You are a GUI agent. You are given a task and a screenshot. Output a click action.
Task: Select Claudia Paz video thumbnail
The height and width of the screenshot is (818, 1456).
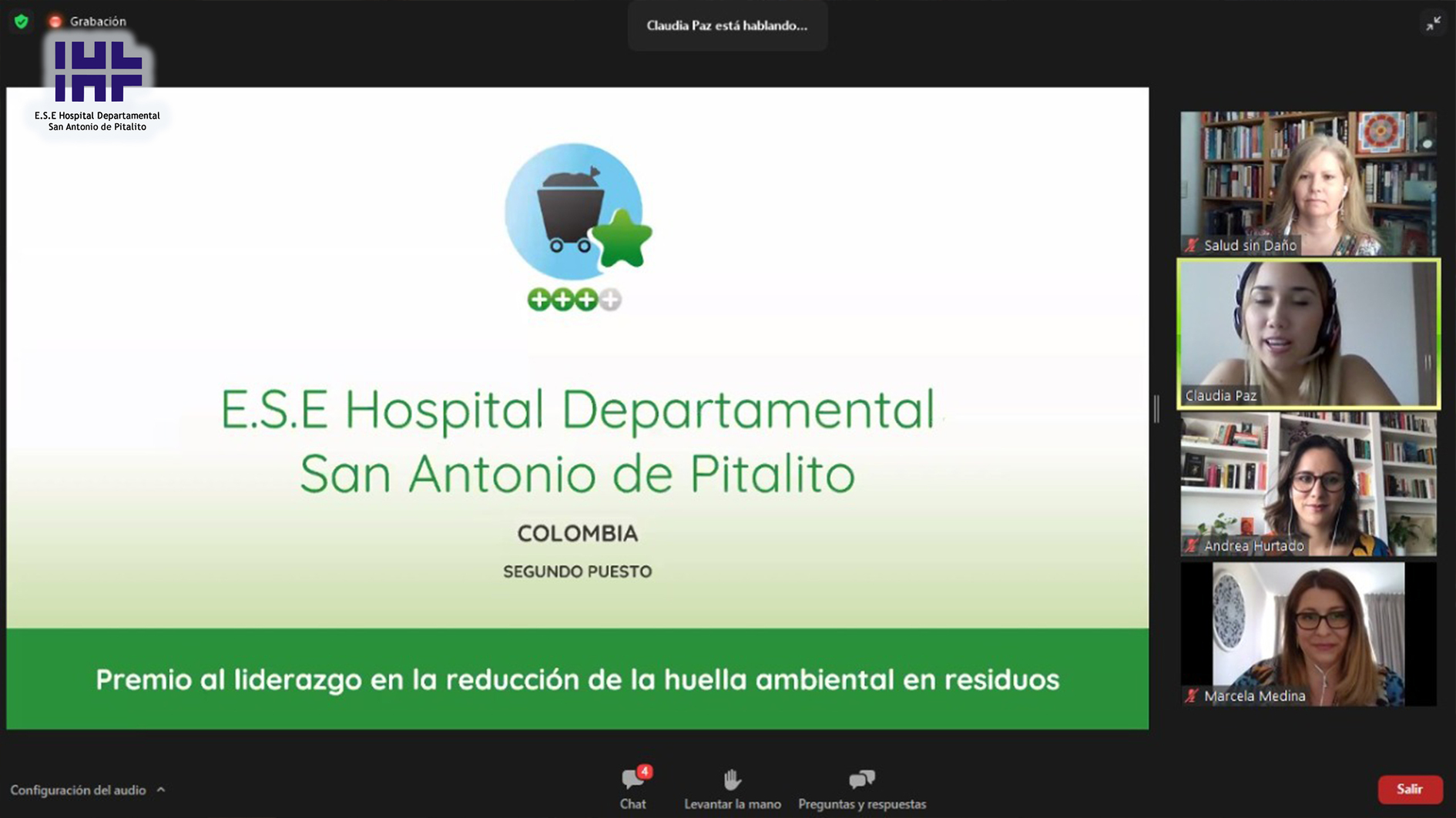click(1308, 334)
